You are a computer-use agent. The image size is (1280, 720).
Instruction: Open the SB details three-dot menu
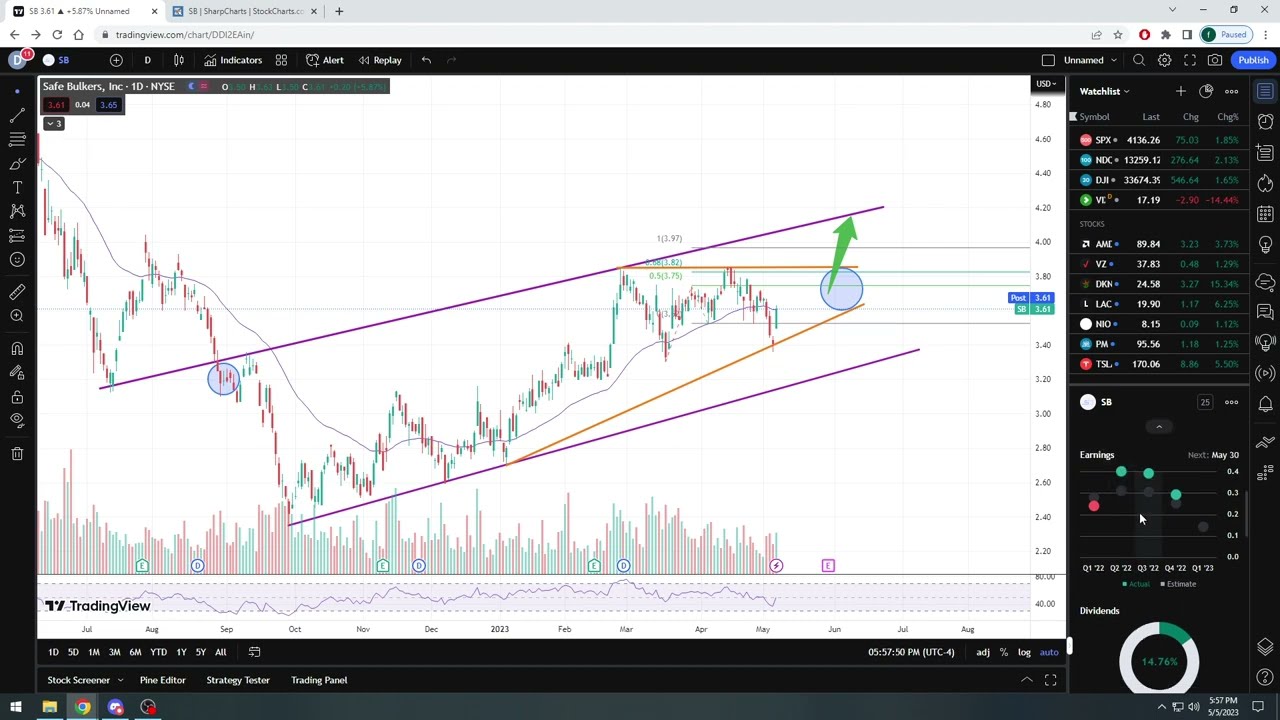[x=1232, y=402]
